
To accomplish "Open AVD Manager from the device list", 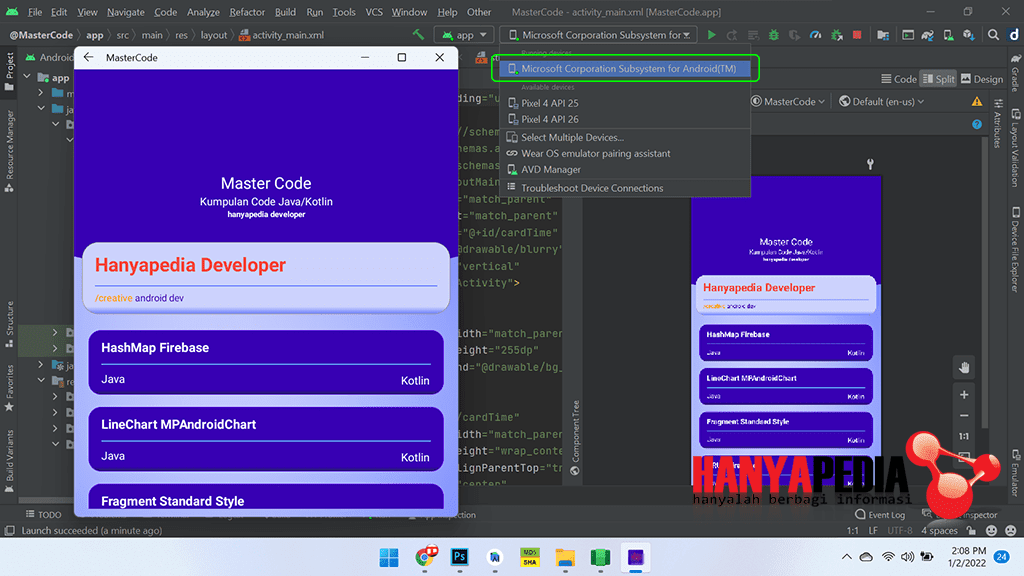I will point(625,169).
